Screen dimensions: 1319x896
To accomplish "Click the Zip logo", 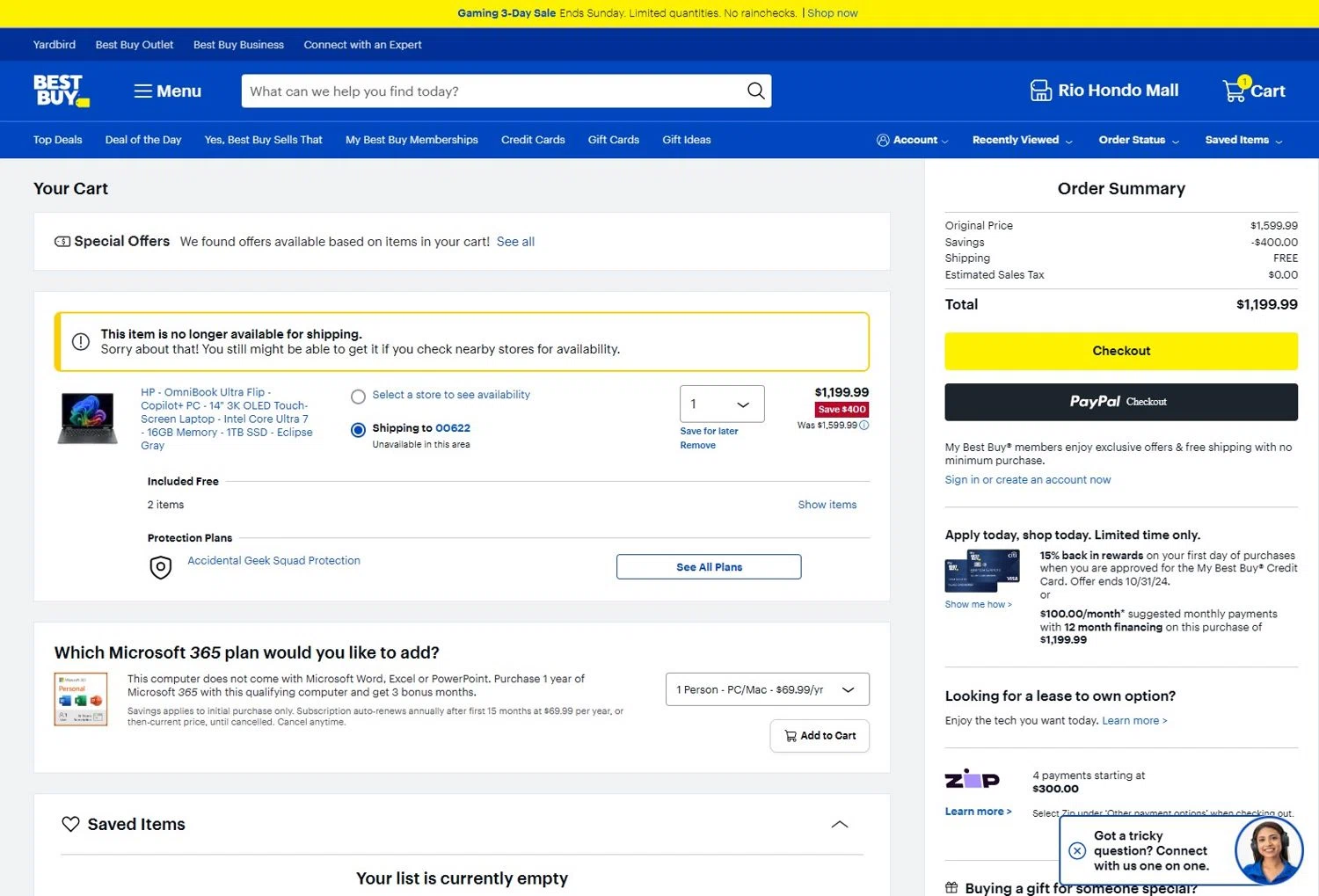I will (x=972, y=779).
